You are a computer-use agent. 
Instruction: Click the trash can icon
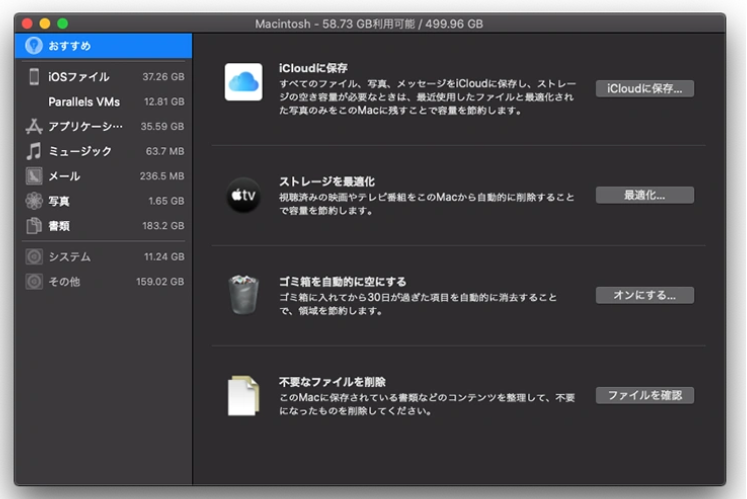coord(243,295)
